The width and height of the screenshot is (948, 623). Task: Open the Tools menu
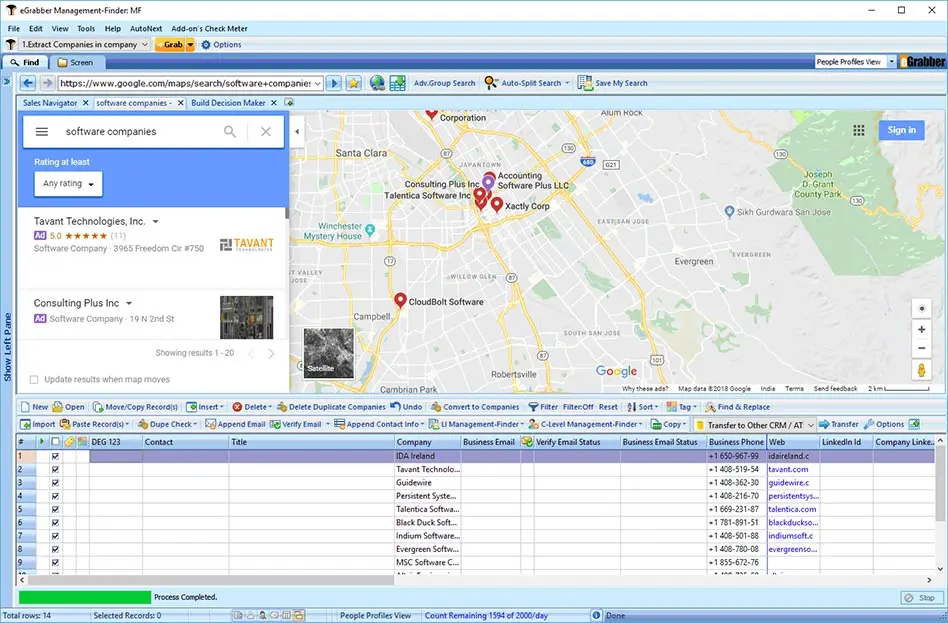(86, 28)
